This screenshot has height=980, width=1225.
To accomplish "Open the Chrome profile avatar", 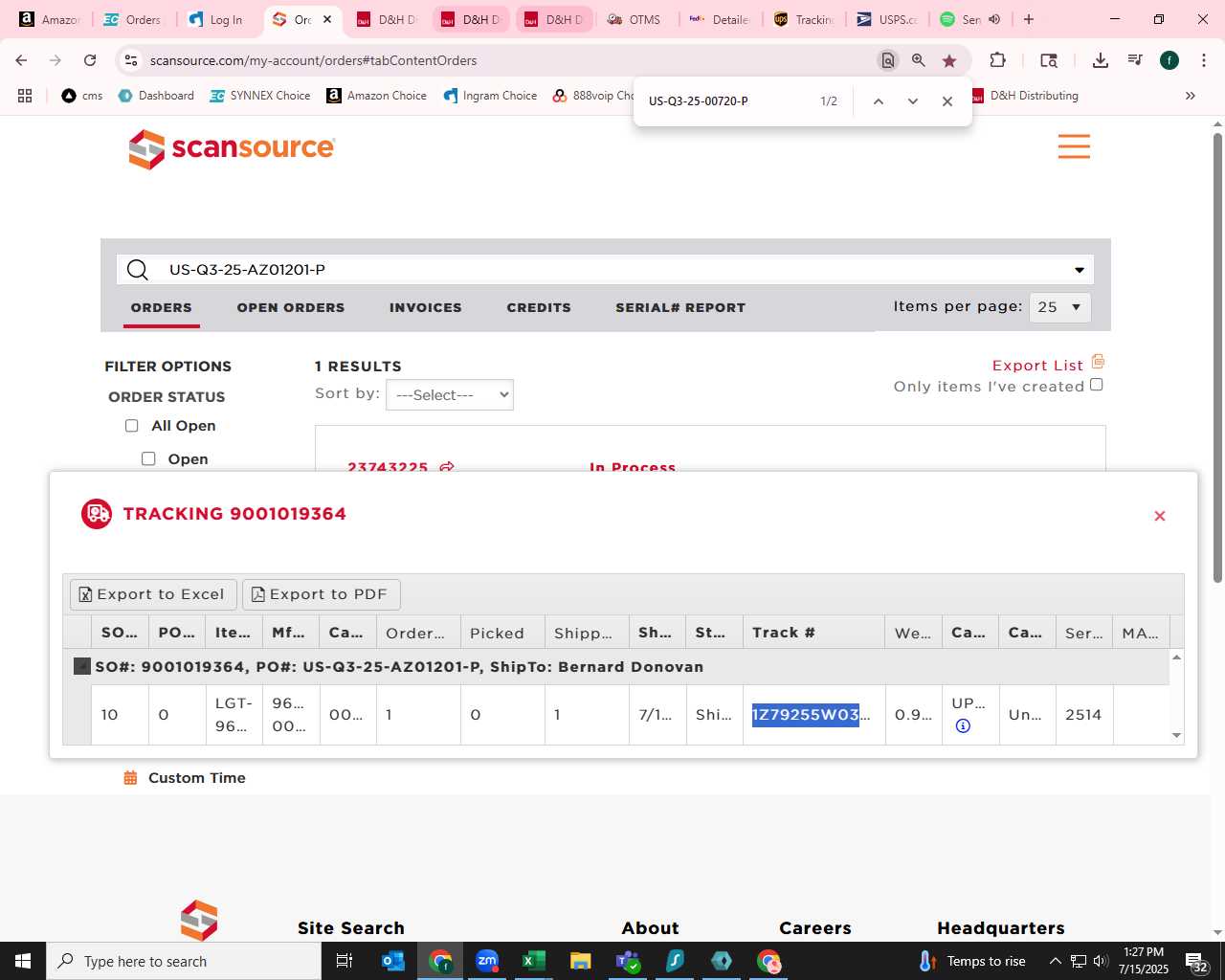I will click(x=1169, y=60).
